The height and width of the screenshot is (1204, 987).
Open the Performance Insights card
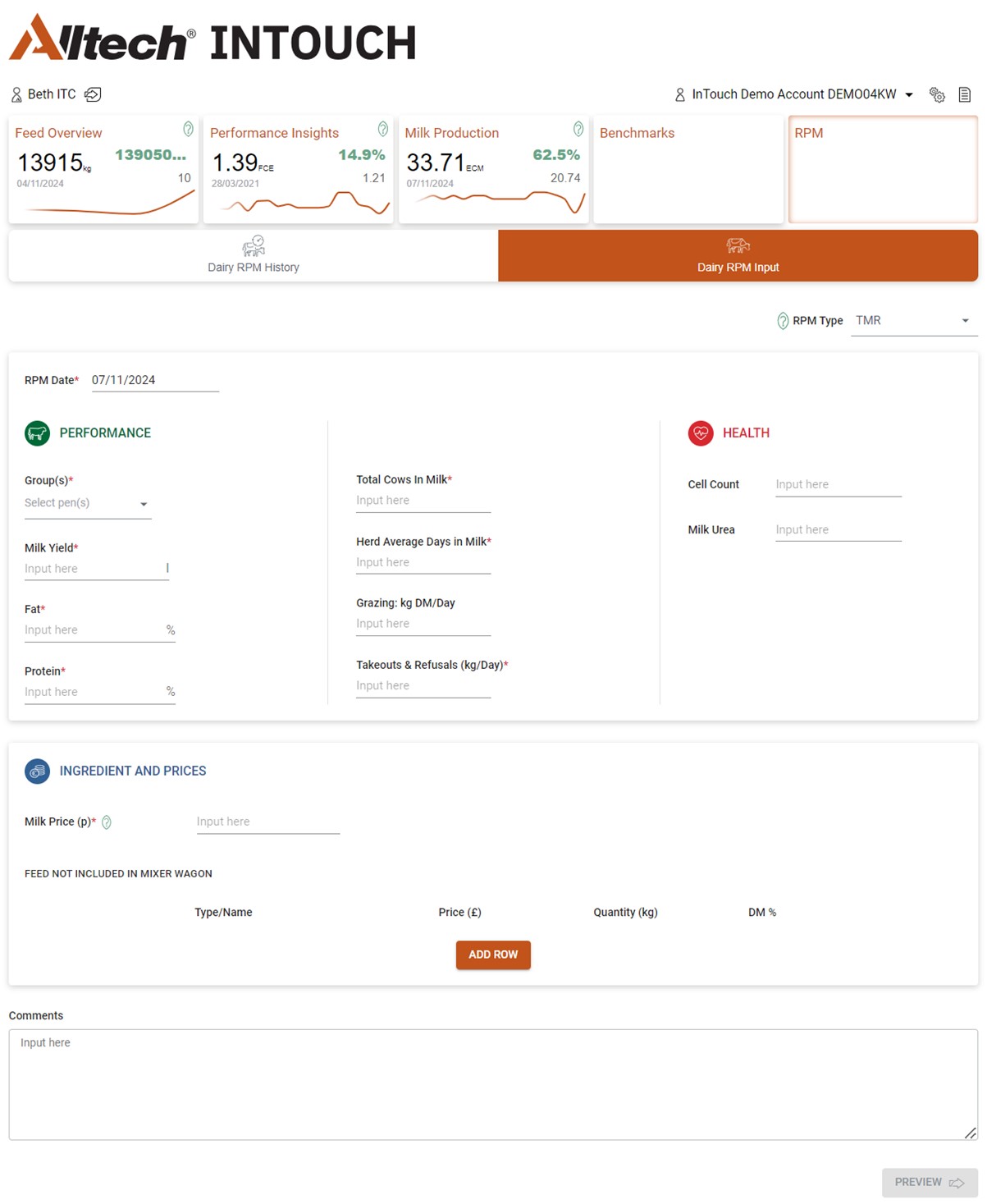coord(299,169)
